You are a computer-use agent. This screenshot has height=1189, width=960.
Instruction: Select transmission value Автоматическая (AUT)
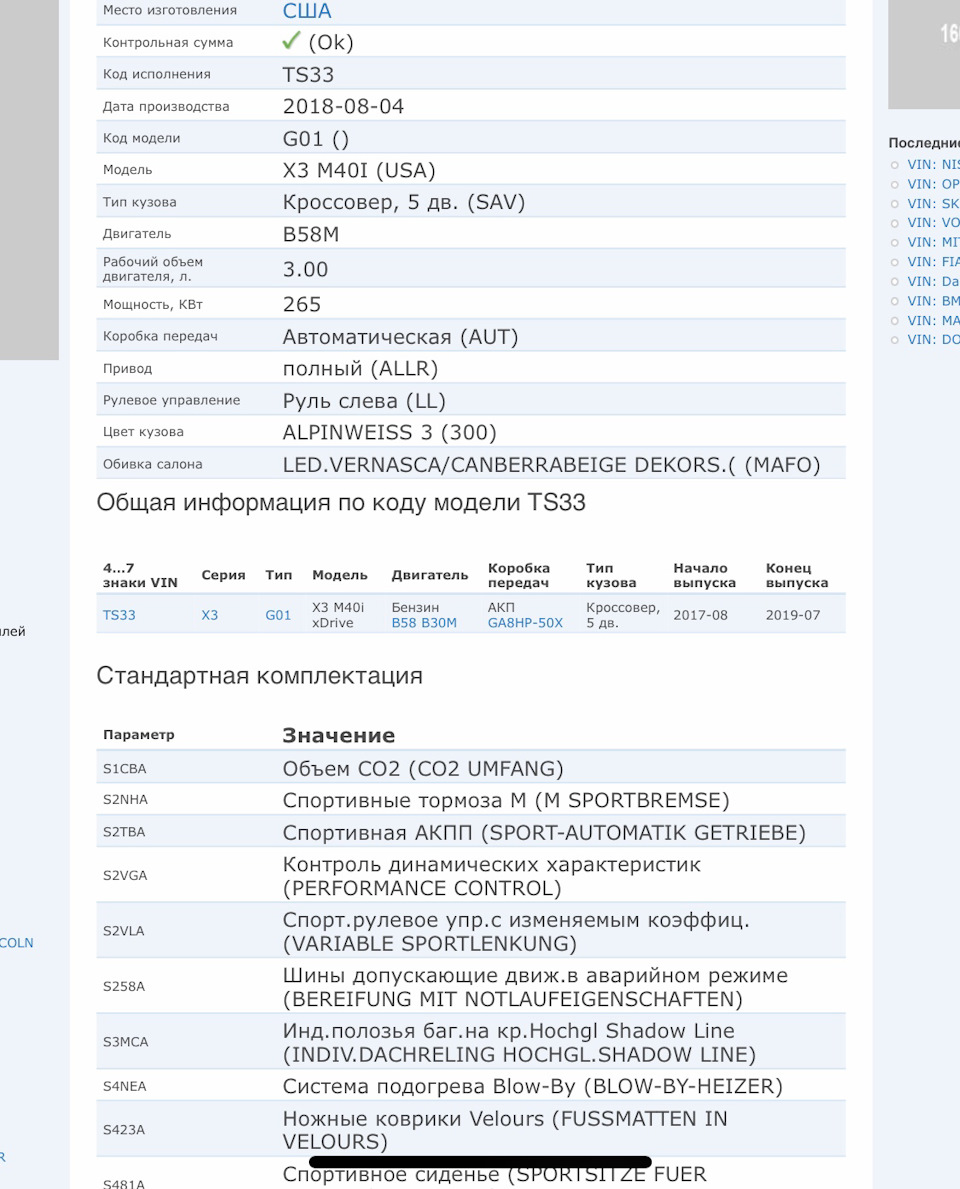coord(400,337)
